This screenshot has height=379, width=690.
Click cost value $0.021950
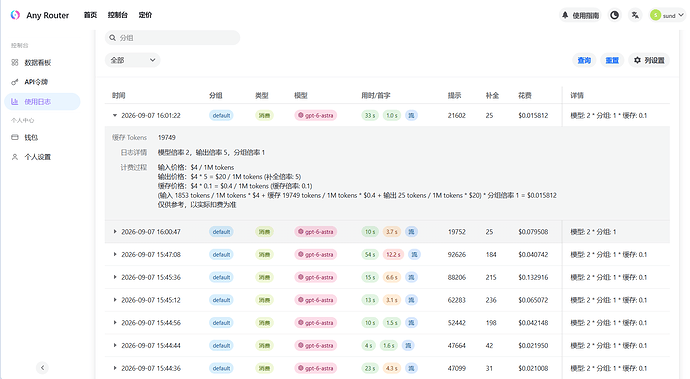(x=533, y=346)
